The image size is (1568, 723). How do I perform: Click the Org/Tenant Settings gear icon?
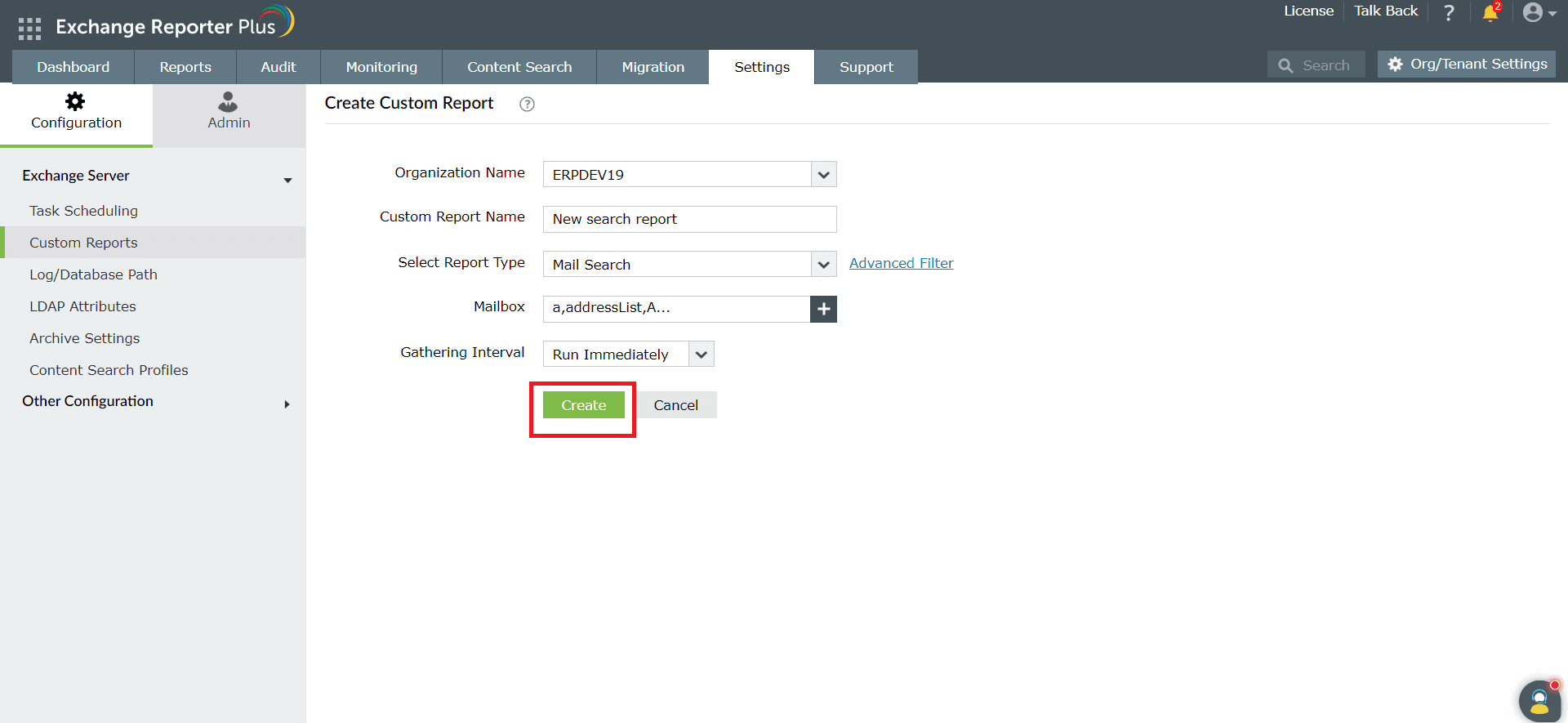(x=1396, y=64)
